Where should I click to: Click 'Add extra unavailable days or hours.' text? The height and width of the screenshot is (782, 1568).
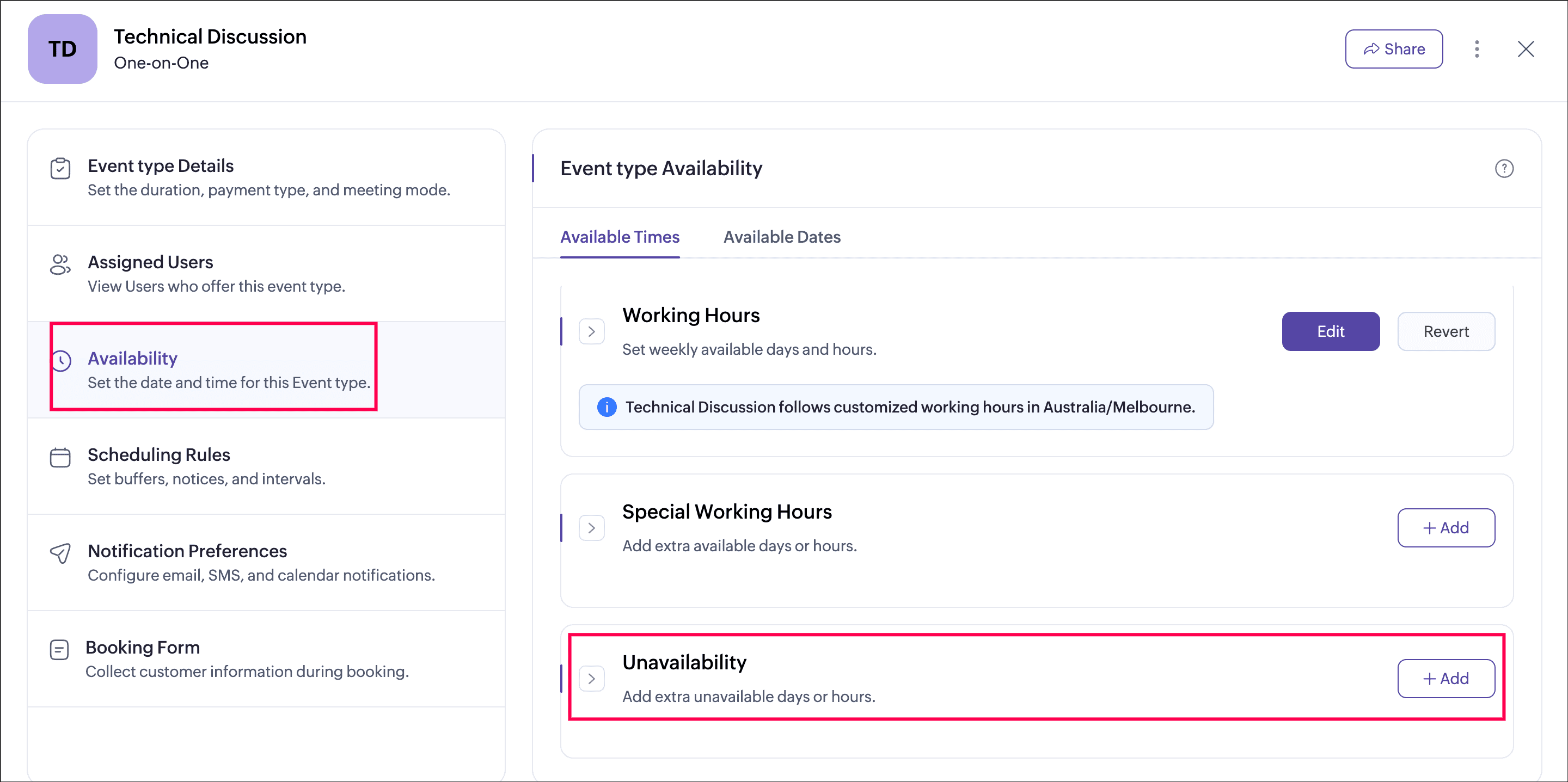click(749, 696)
